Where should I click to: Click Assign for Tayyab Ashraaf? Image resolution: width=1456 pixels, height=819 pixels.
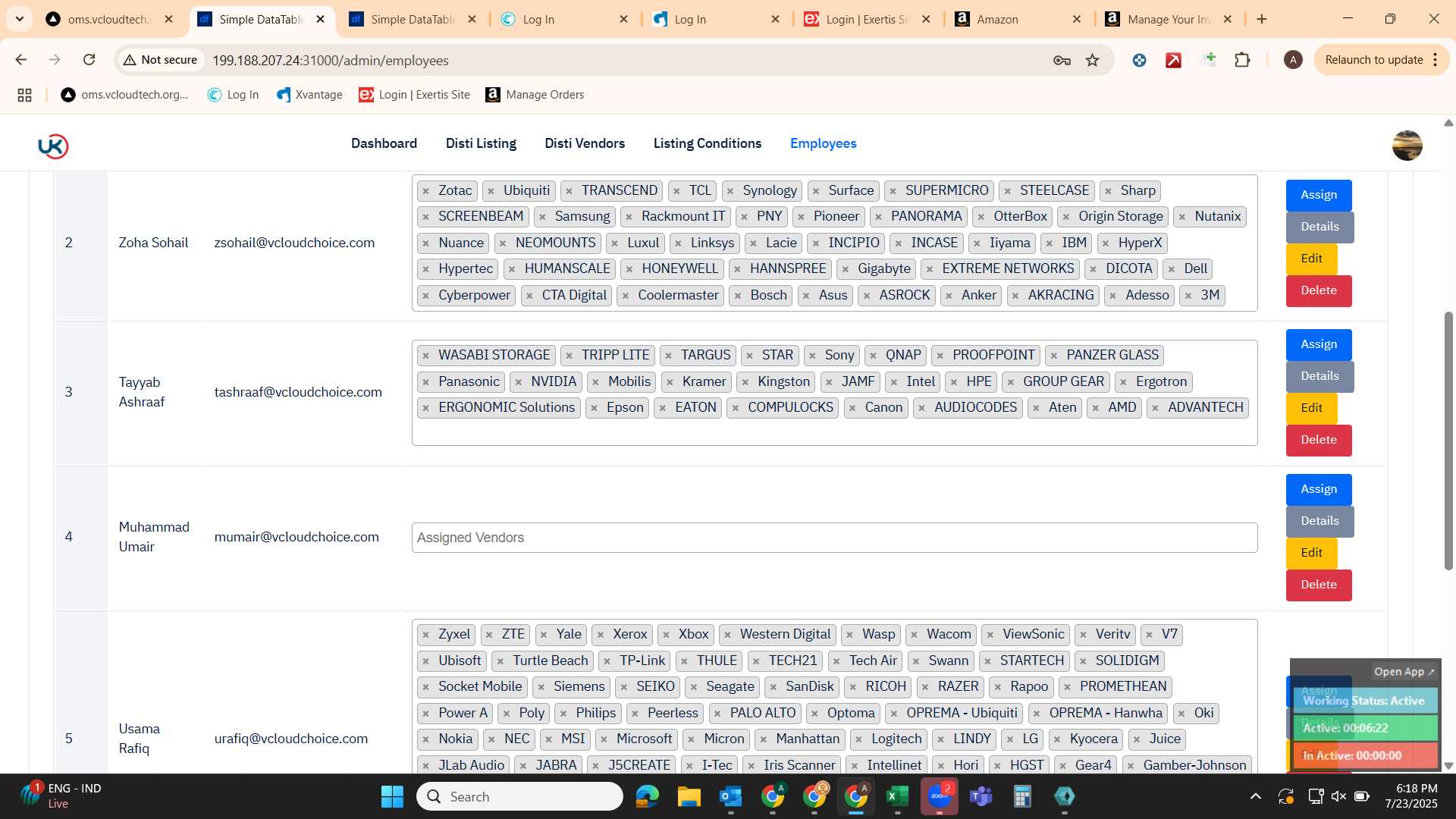tap(1319, 345)
